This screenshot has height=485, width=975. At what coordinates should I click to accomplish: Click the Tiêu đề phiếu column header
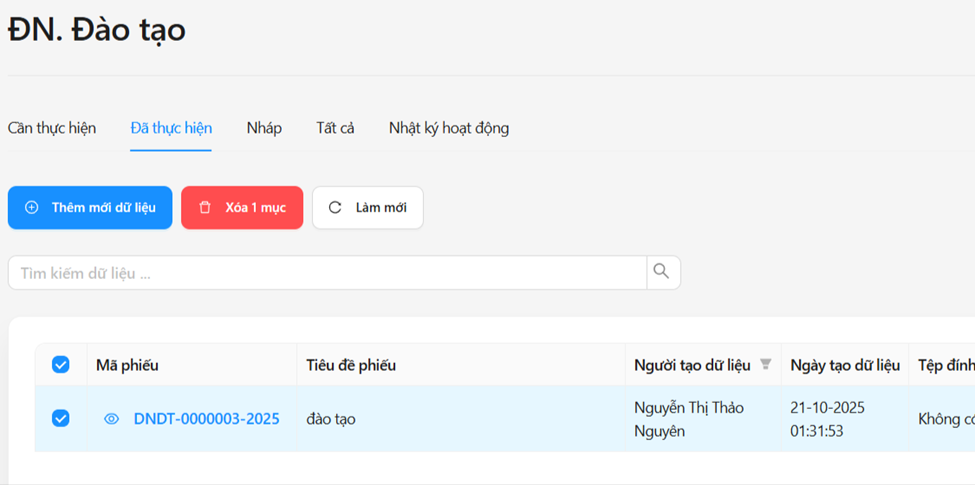351,365
